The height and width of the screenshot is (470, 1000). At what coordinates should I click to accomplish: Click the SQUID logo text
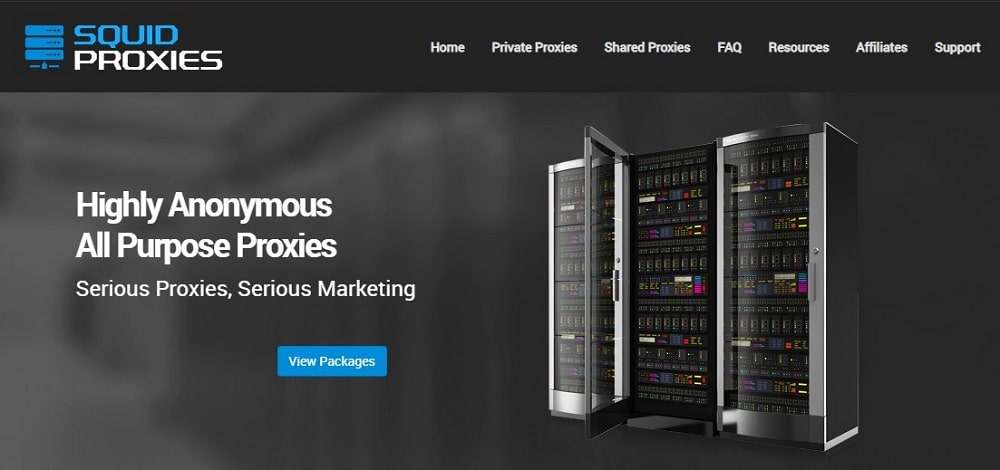pos(126,36)
